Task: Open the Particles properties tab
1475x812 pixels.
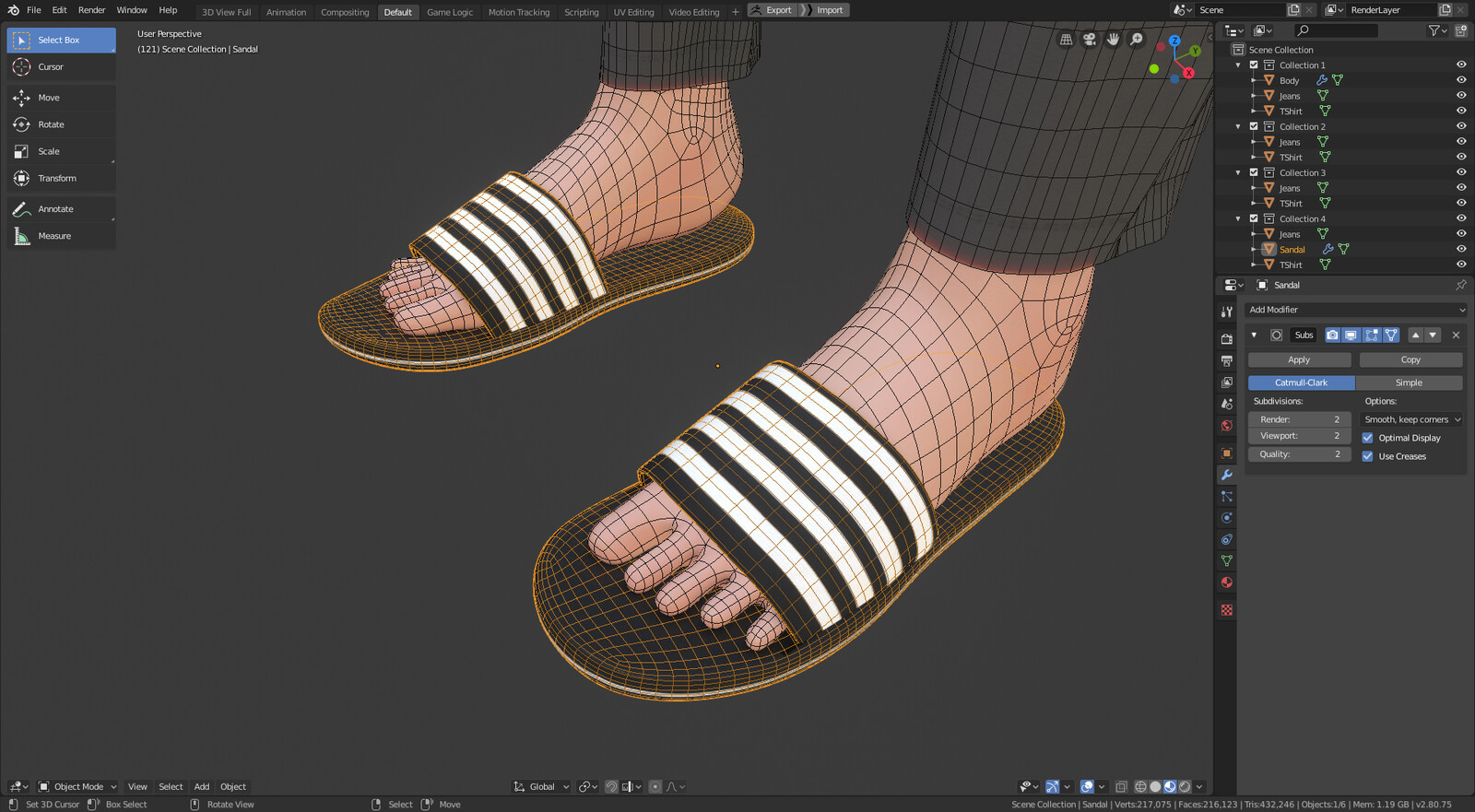Action: point(1226,496)
